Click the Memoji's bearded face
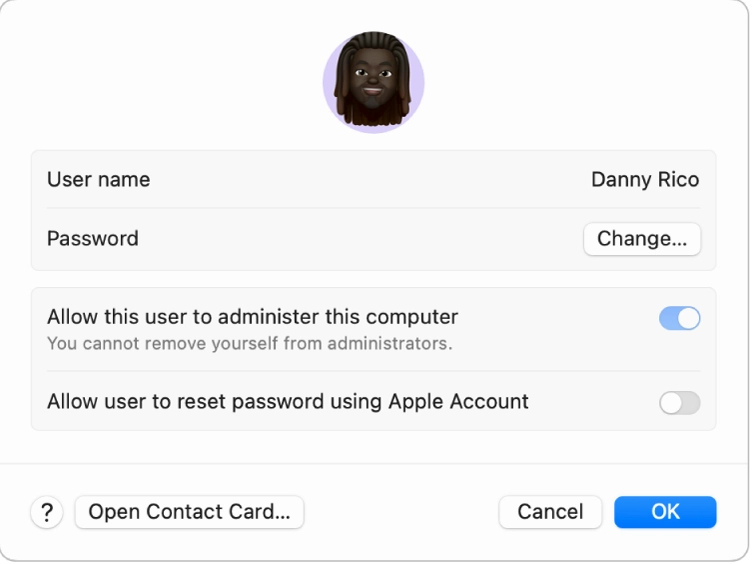 click(373, 90)
